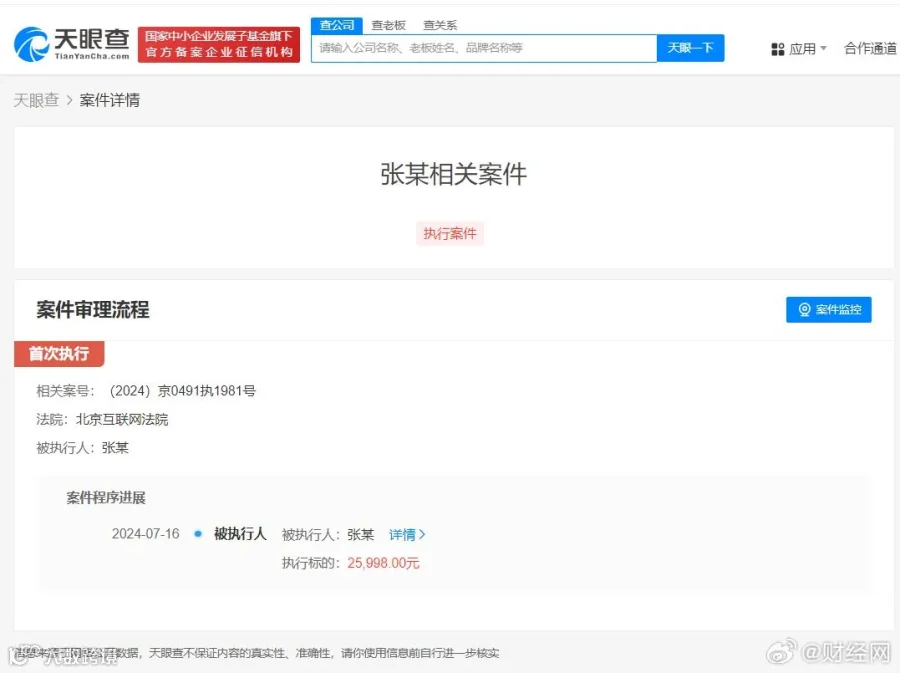Viewport: 900px width, 673px height.
Task: Click the breadcrumb separator chevron
Action: [69, 100]
